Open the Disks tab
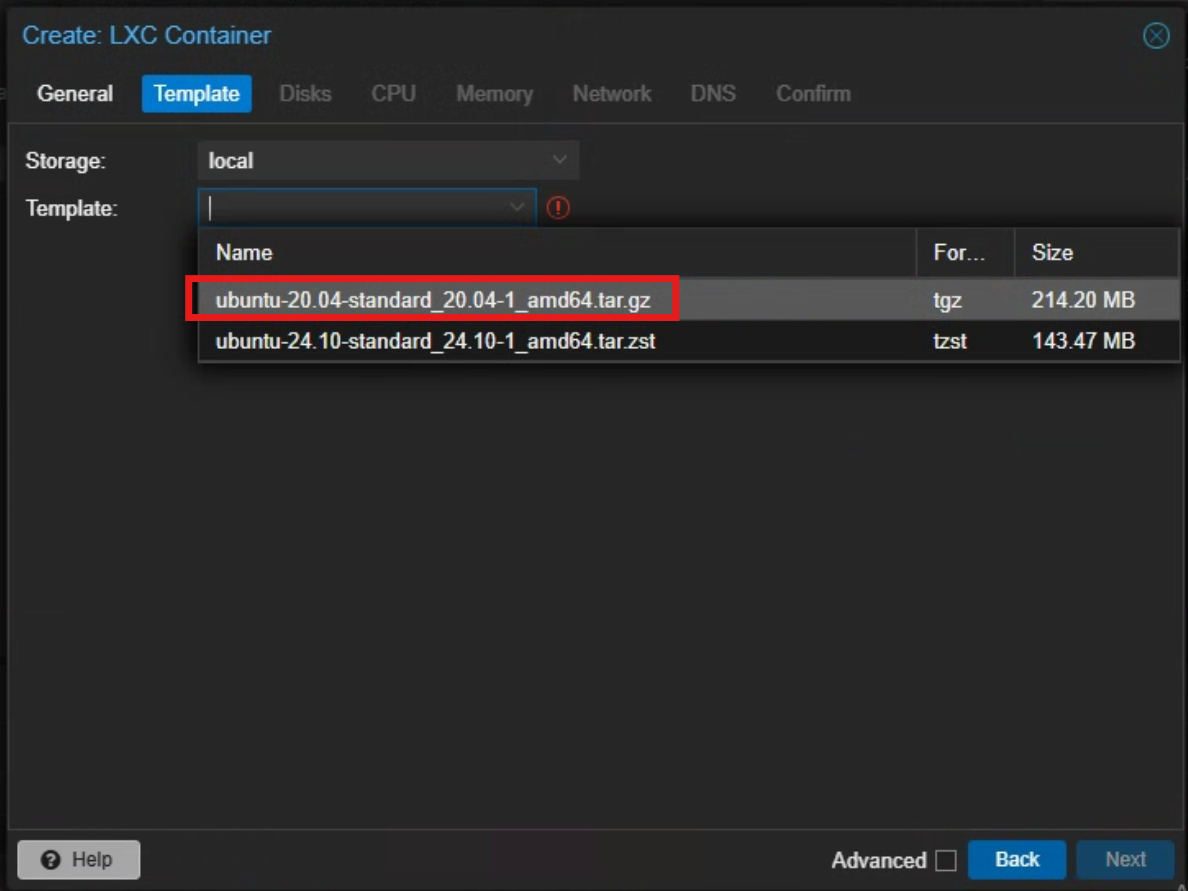 click(305, 94)
